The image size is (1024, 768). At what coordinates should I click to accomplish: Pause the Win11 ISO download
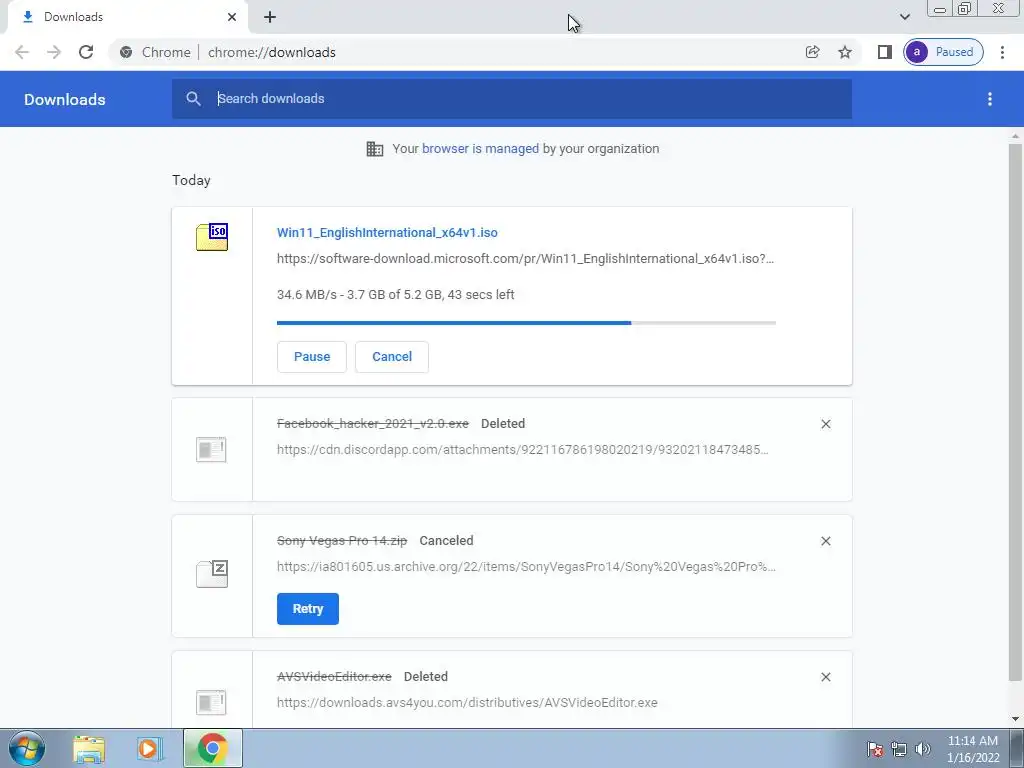[x=312, y=357]
